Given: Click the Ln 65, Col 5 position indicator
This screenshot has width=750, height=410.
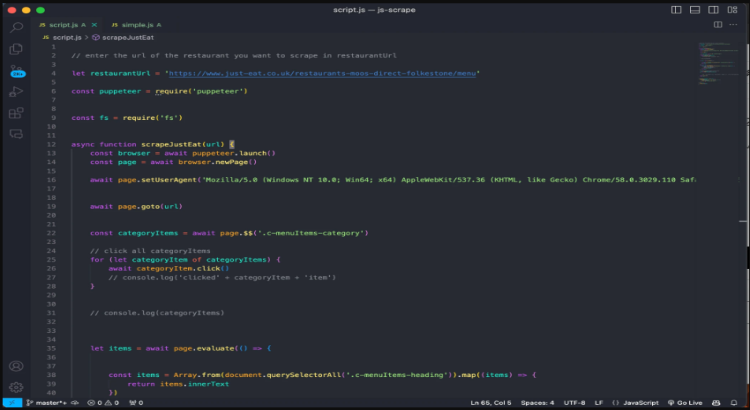Looking at the screenshot, I should (490, 403).
